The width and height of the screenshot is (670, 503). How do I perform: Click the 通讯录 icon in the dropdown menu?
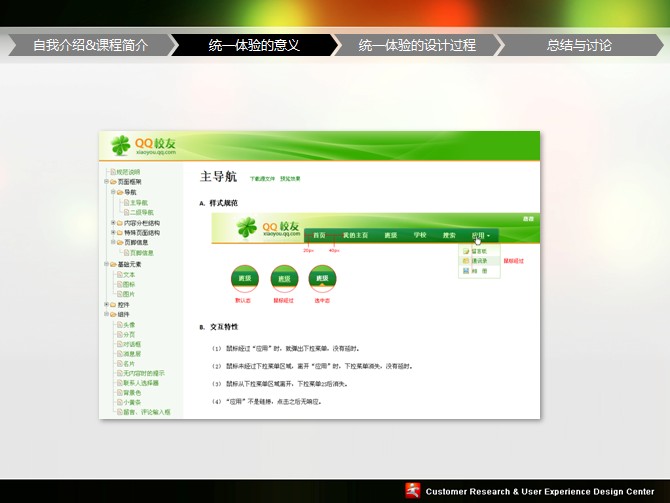pos(466,261)
